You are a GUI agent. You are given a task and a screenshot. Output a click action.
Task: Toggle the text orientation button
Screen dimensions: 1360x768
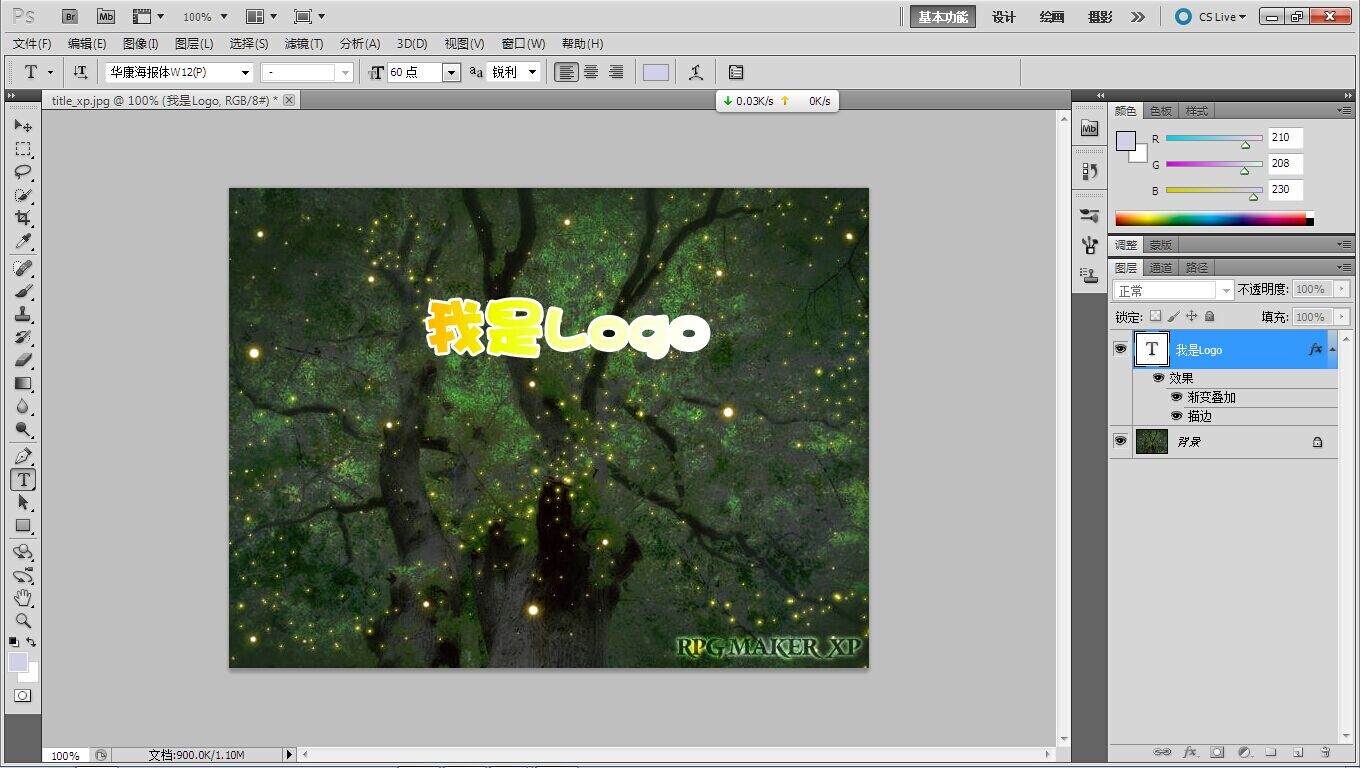(80, 72)
